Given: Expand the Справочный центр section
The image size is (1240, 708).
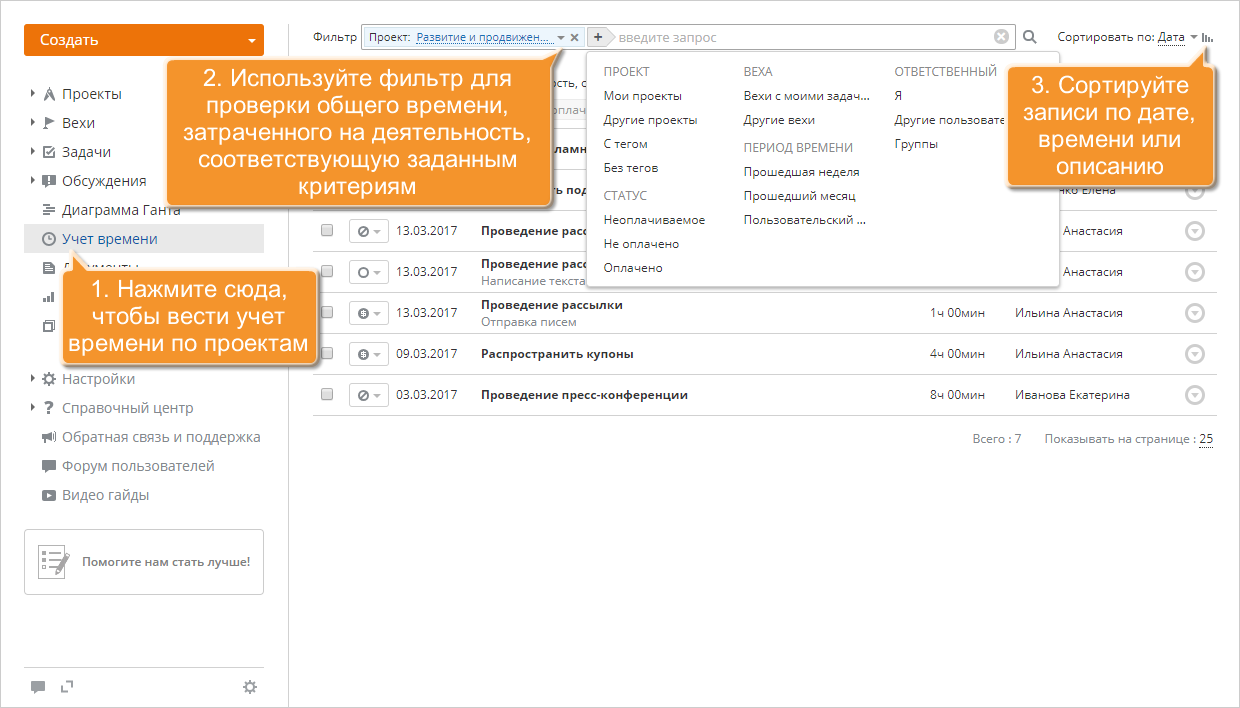Looking at the screenshot, I should [33, 408].
